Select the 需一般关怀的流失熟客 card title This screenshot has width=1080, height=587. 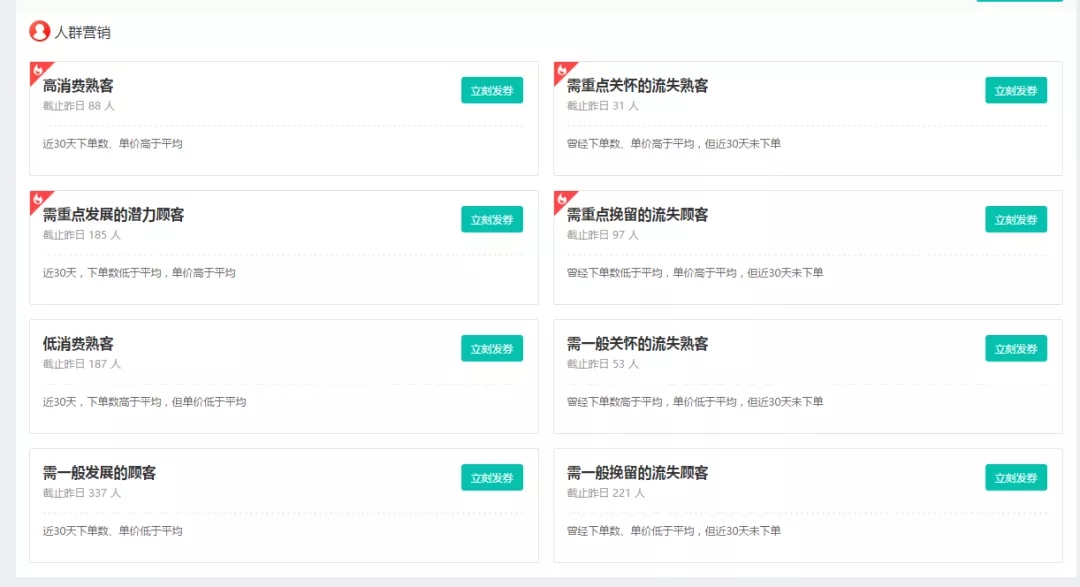pyautogui.click(x=637, y=344)
